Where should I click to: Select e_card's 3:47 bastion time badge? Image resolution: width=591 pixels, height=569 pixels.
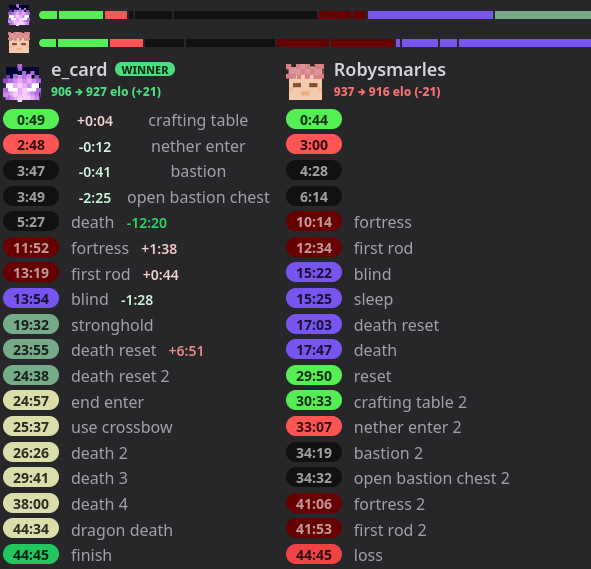pos(31,171)
